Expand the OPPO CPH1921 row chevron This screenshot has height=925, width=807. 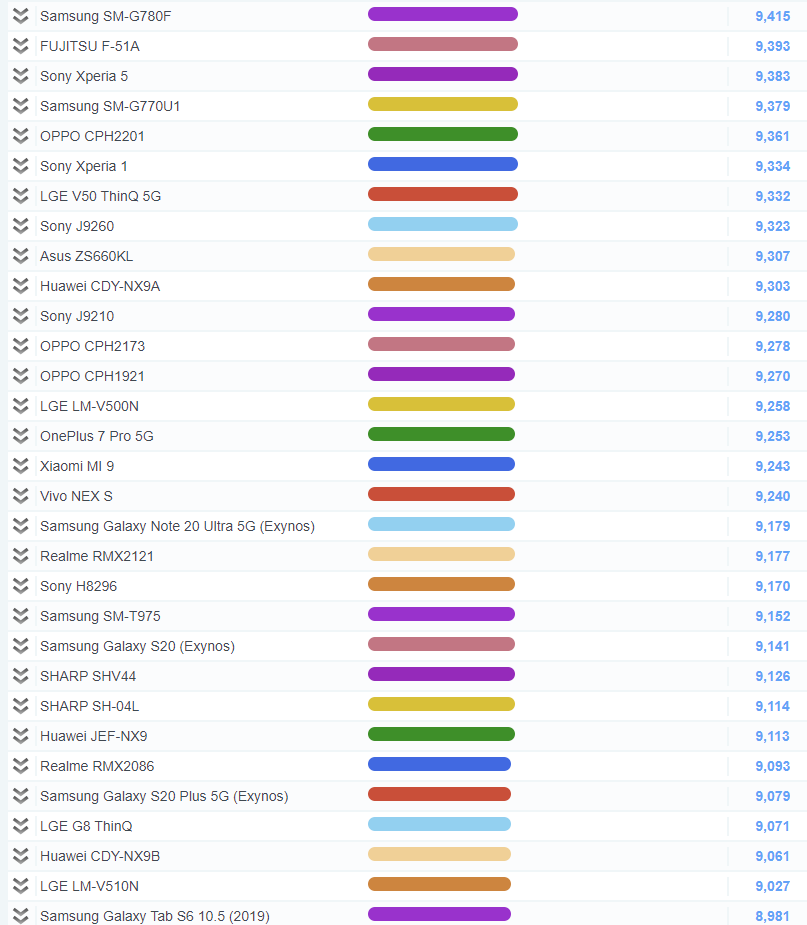coord(21,376)
